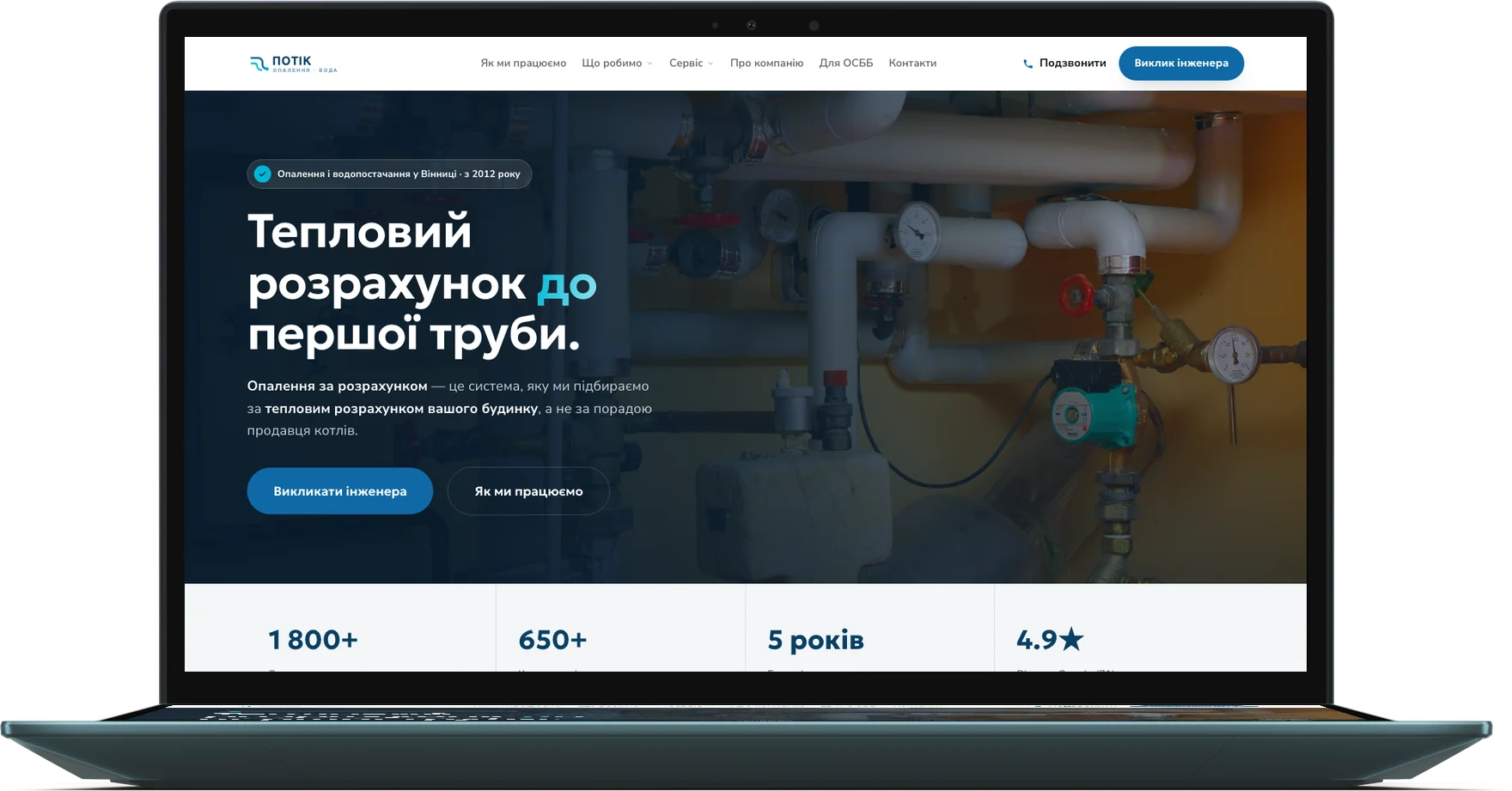Click the phone icon beside Подзвонити
This screenshot has height=791, width=1512.
pos(1027,64)
